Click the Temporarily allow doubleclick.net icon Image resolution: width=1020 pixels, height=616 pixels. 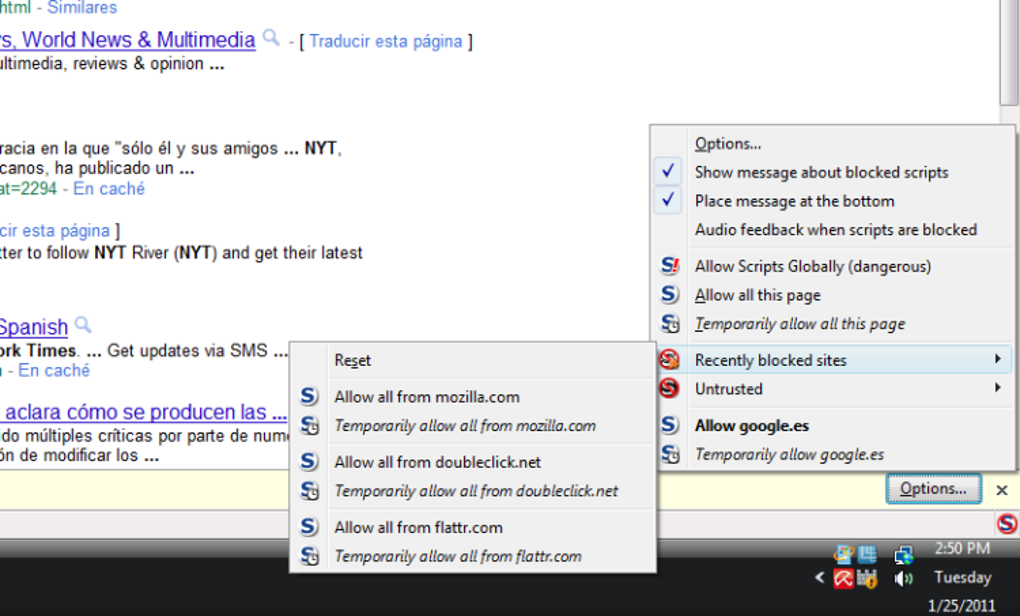click(310, 490)
